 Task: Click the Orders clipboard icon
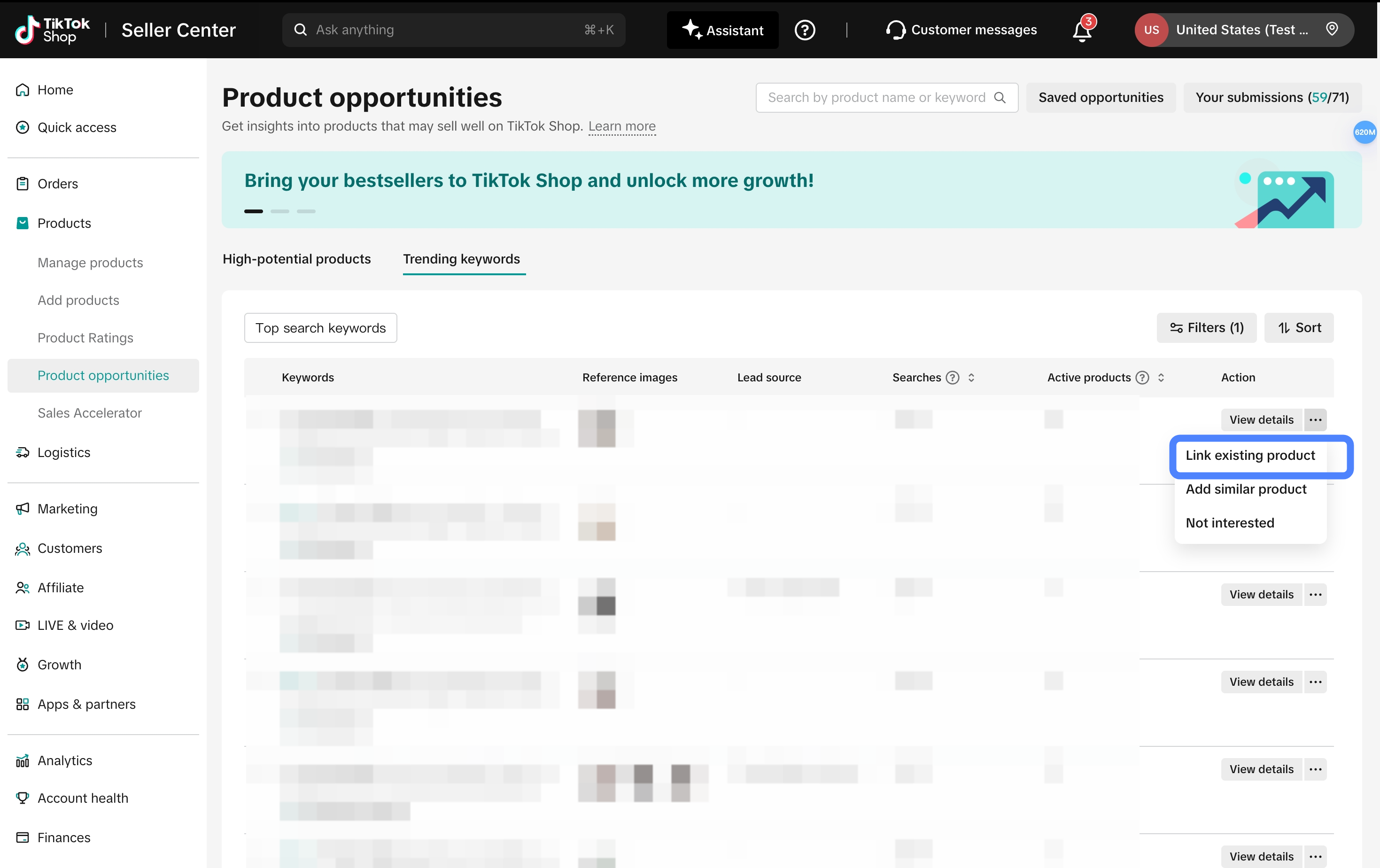point(23,184)
